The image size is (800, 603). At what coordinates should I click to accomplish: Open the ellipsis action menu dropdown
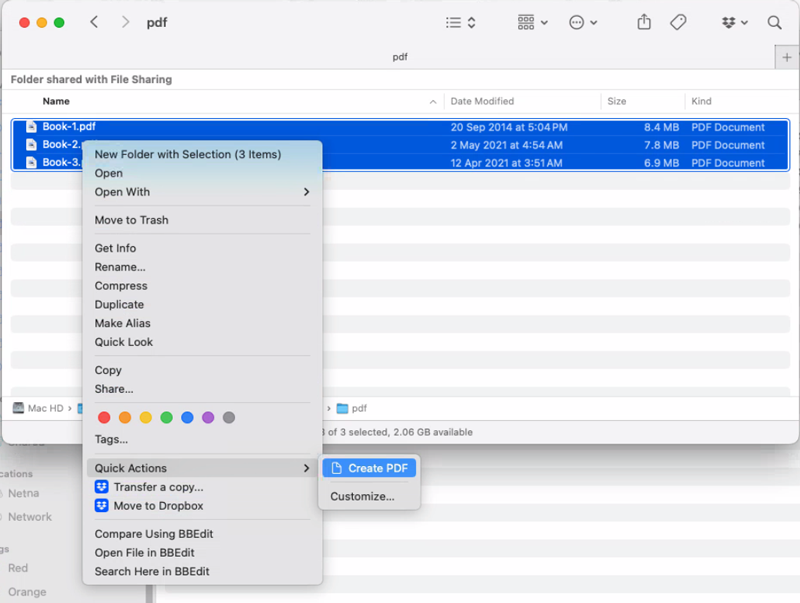click(583, 22)
